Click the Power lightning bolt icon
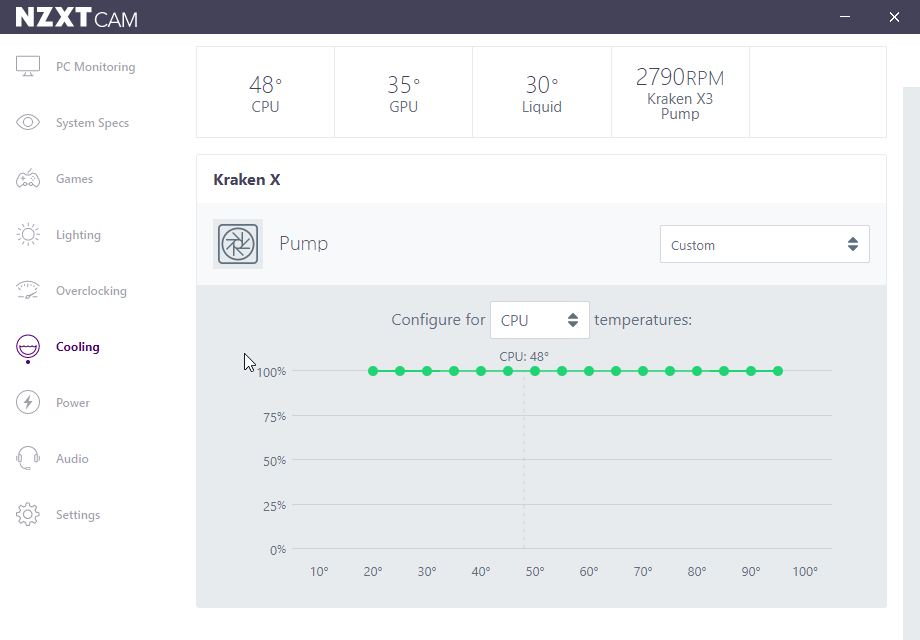 point(28,403)
